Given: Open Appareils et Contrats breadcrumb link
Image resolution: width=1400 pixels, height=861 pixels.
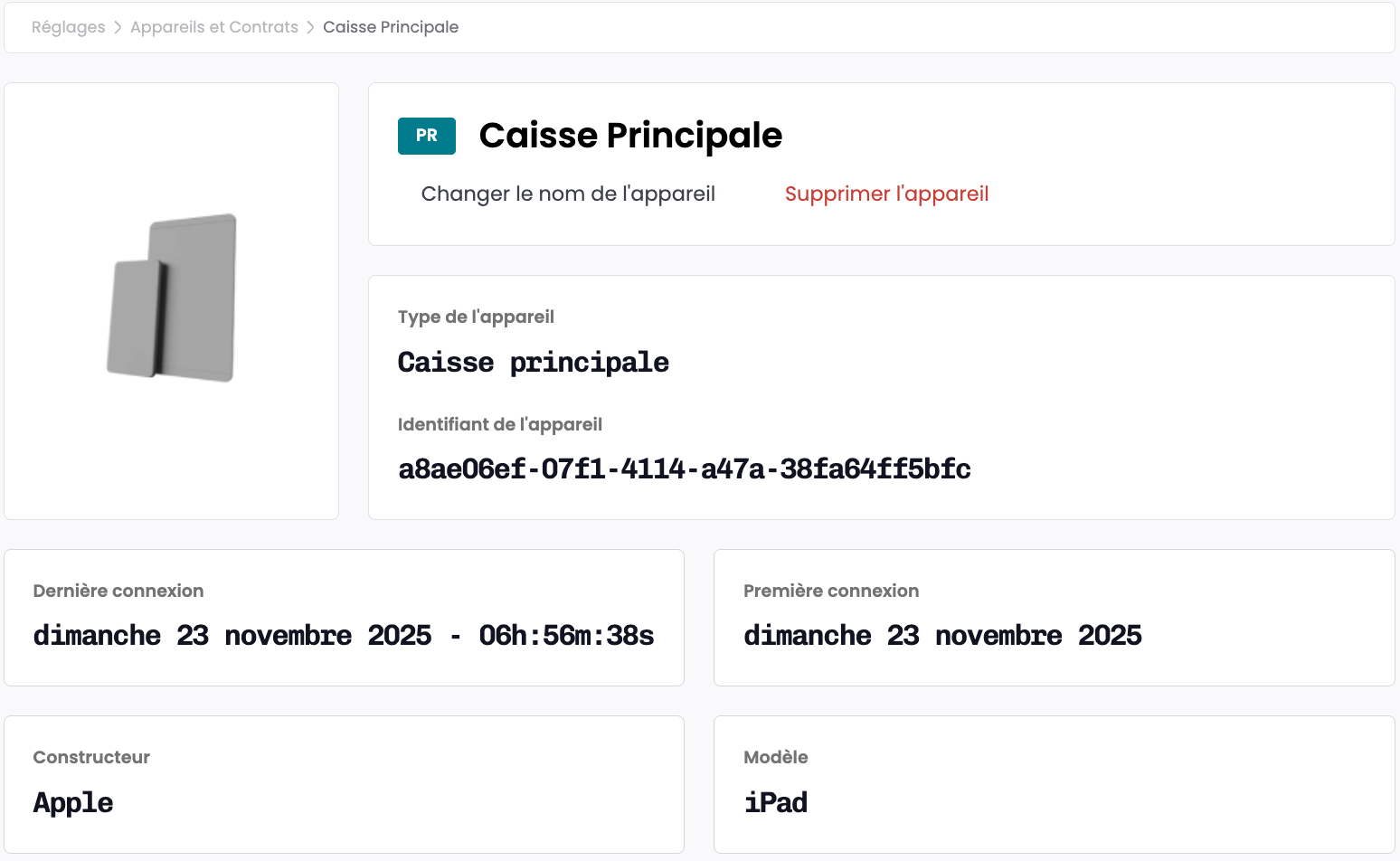Looking at the screenshot, I should (x=214, y=27).
